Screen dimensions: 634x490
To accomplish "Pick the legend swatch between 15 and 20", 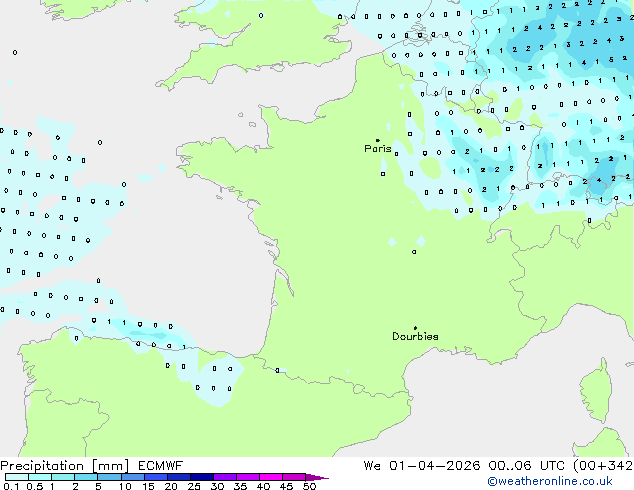I will 156,477.
